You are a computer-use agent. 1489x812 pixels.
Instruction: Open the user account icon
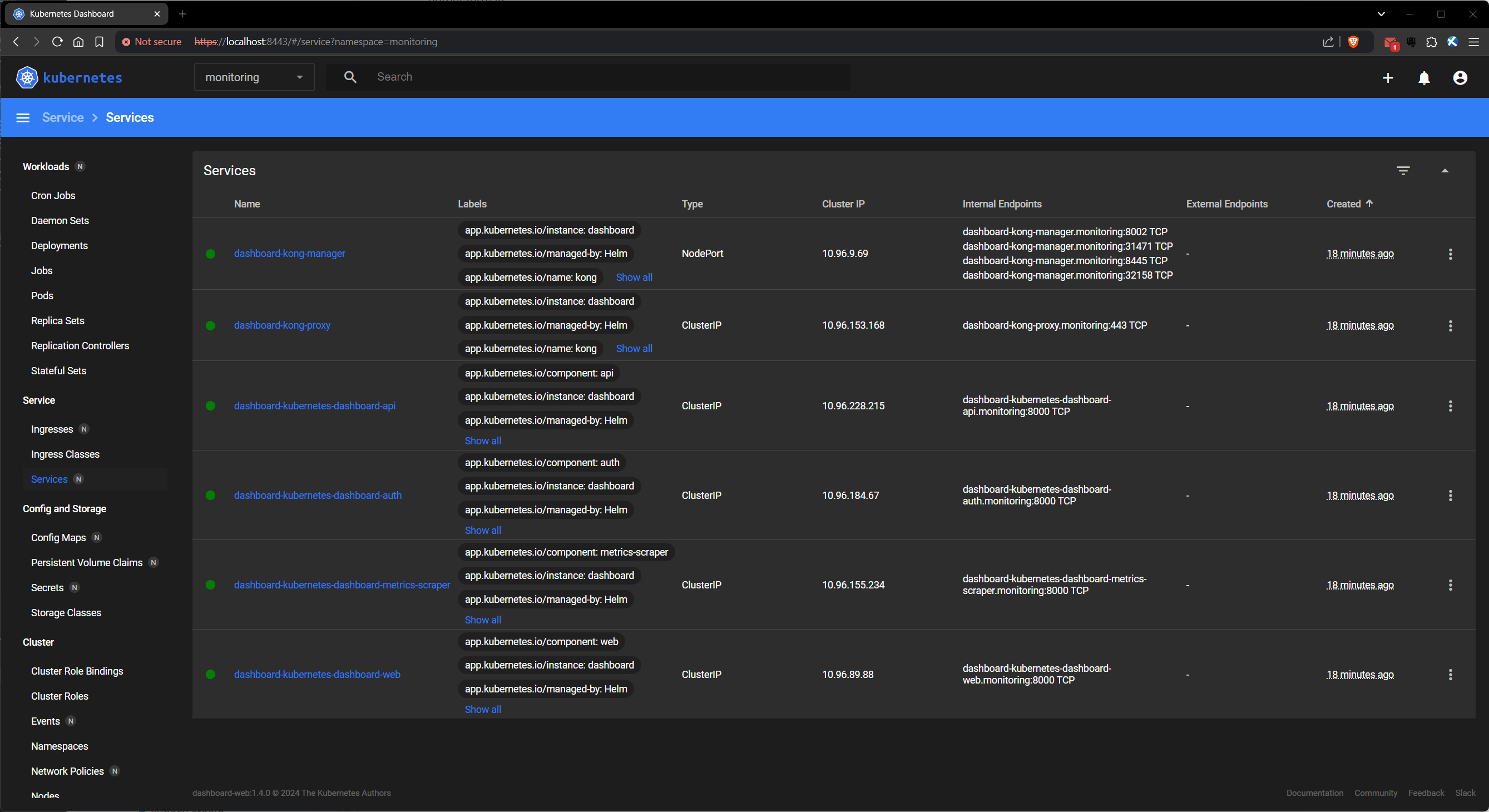click(x=1460, y=78)
